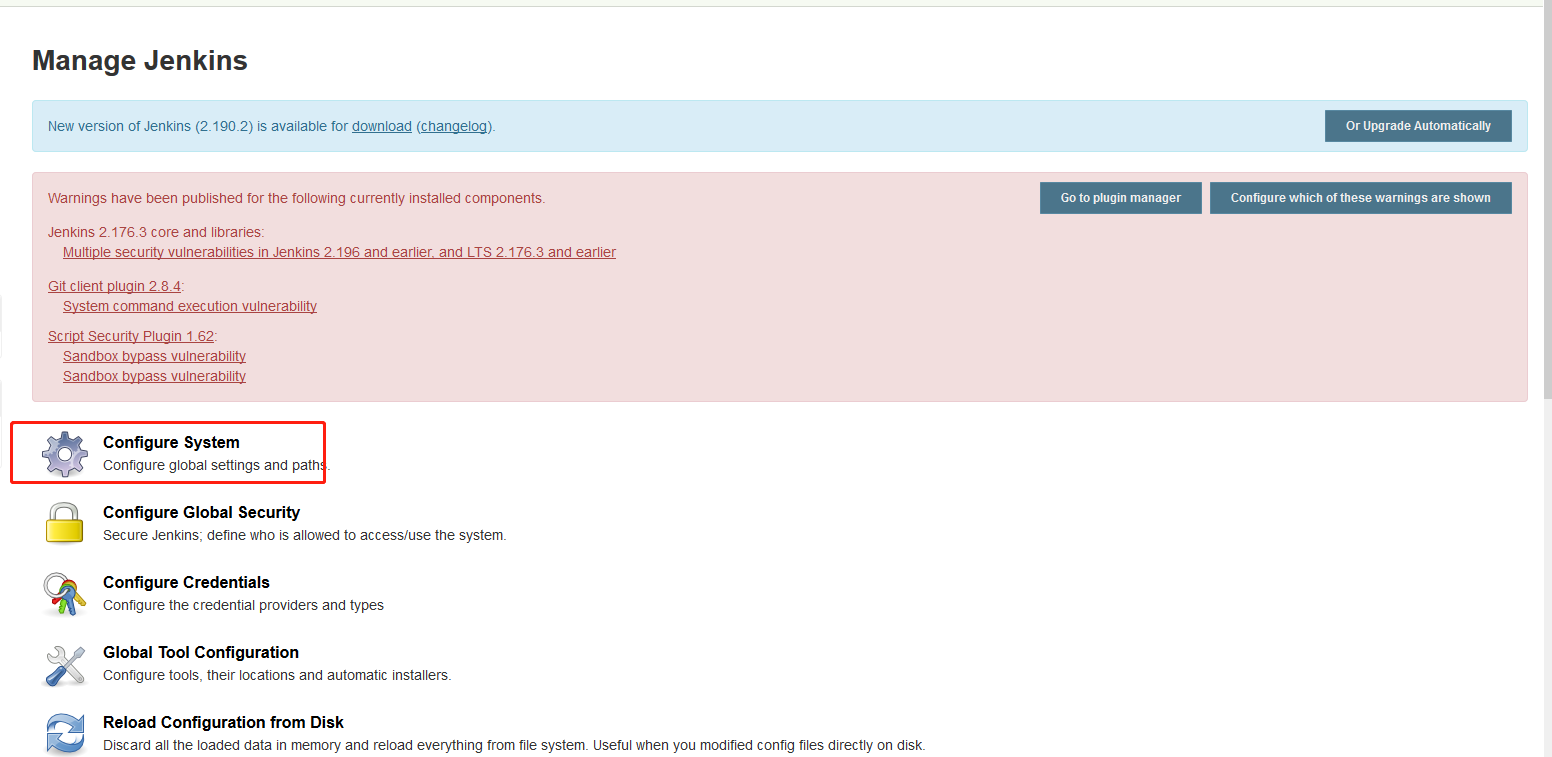Open the Configure Global Security link
The image size is (1552, 757).
tap(201, 512)
